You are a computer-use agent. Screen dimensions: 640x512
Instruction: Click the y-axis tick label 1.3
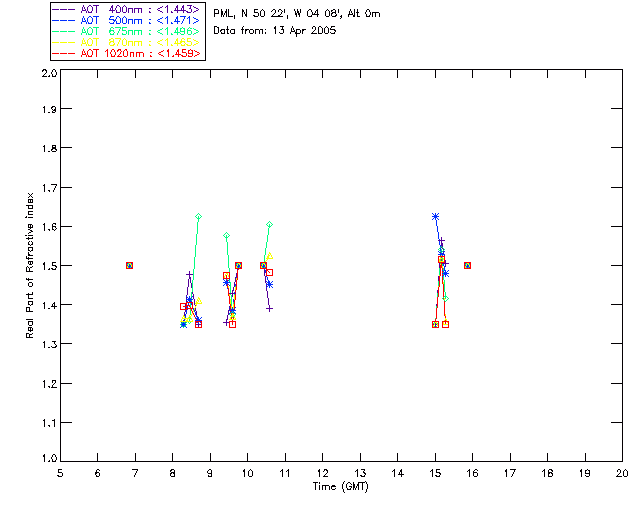point(49,344)
